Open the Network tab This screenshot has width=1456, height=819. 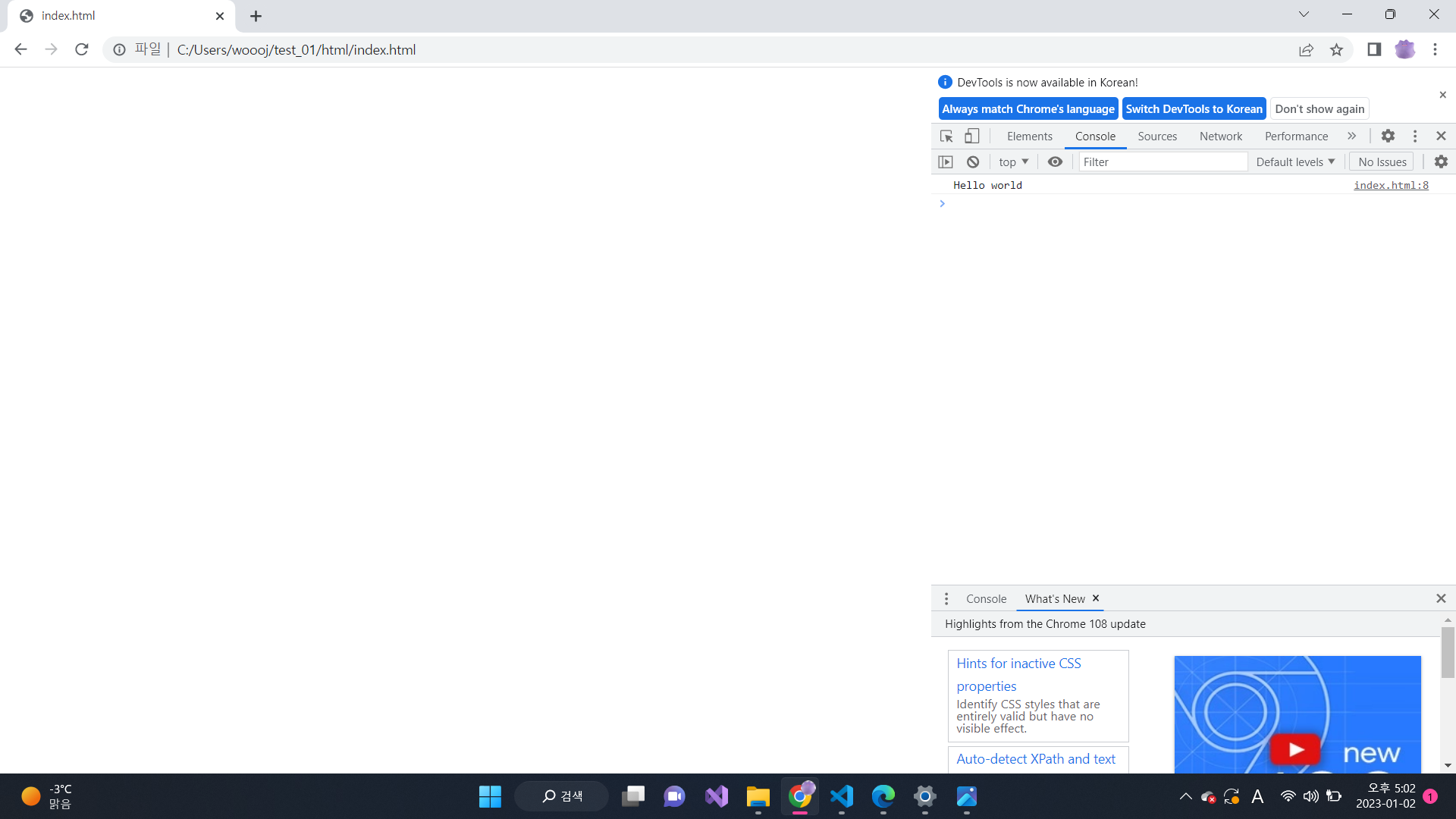[1220, 136]
